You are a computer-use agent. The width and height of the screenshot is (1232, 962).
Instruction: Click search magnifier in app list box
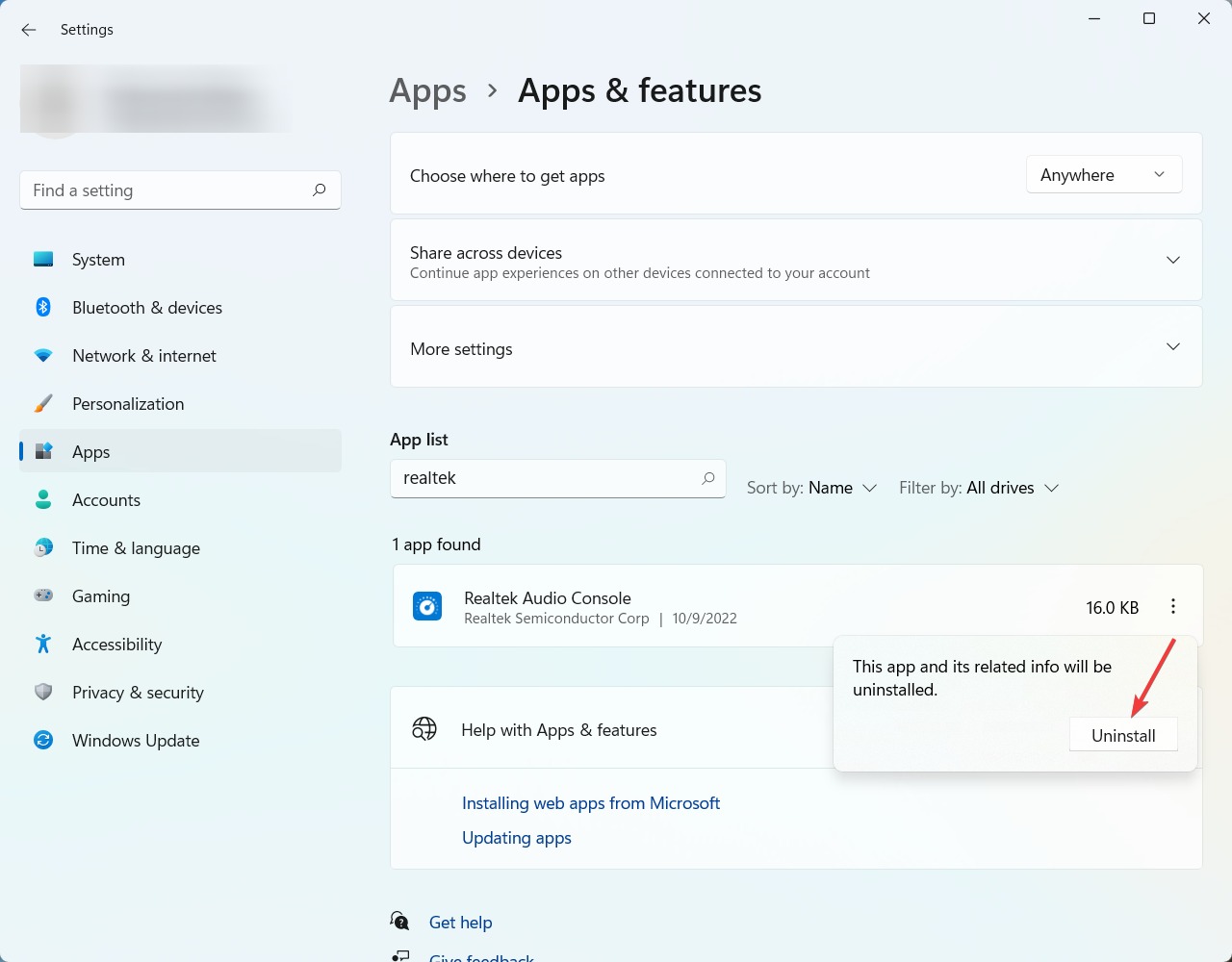pos(708,478)
